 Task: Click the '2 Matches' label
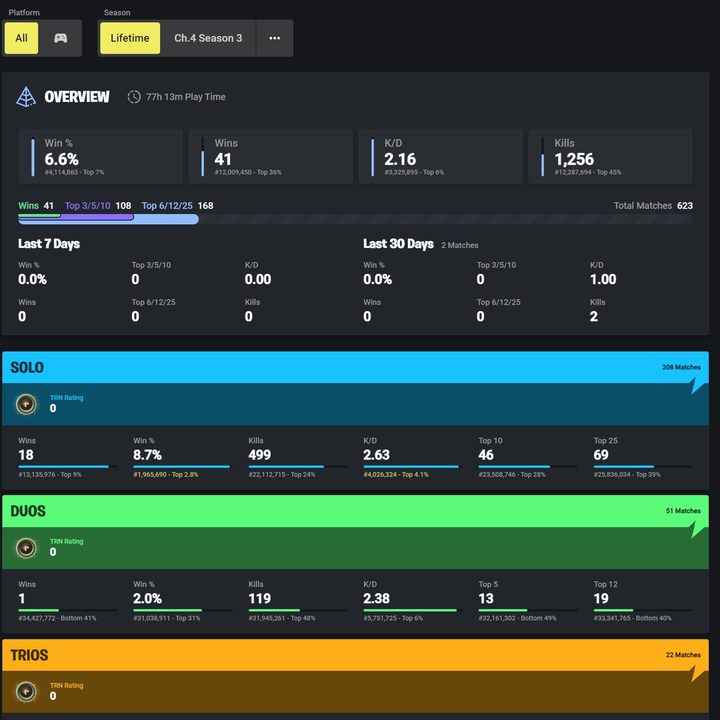(460, 245)
